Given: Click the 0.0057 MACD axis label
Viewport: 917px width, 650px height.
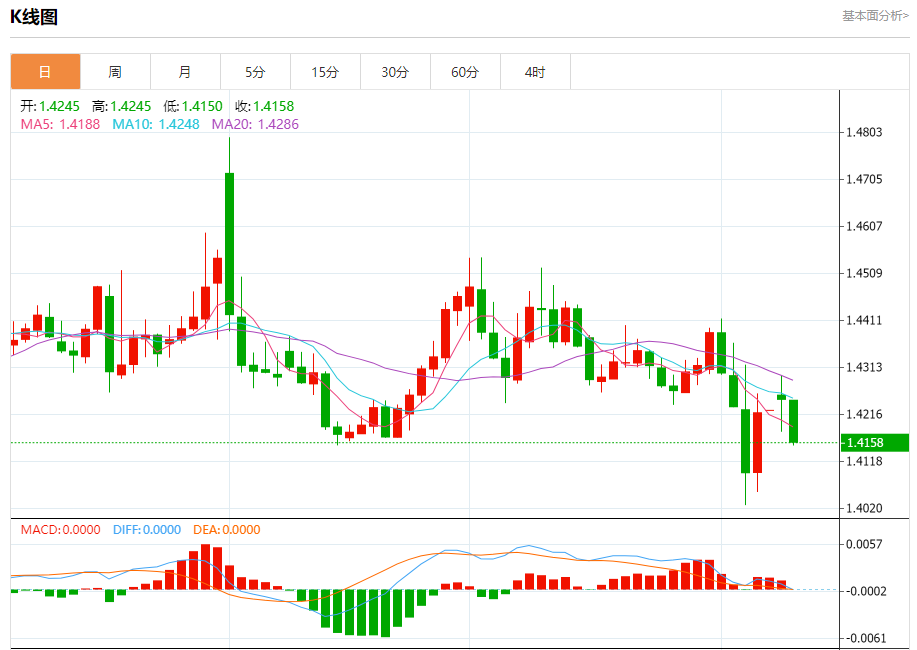Looking at the screenshot, I should pos(864,544).
